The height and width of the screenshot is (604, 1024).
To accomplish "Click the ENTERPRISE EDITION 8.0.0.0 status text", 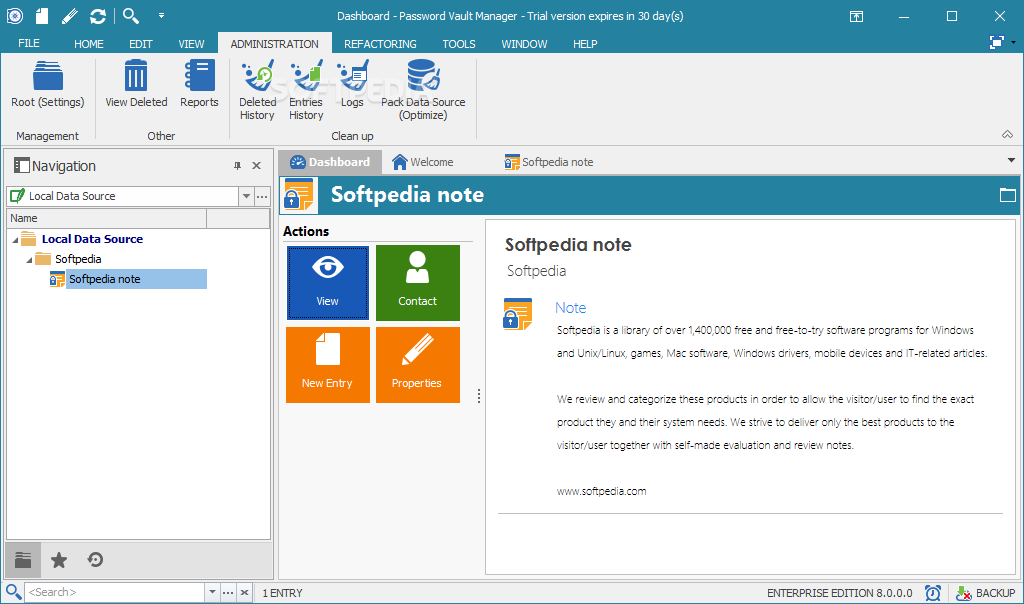I will click(839, 593).
